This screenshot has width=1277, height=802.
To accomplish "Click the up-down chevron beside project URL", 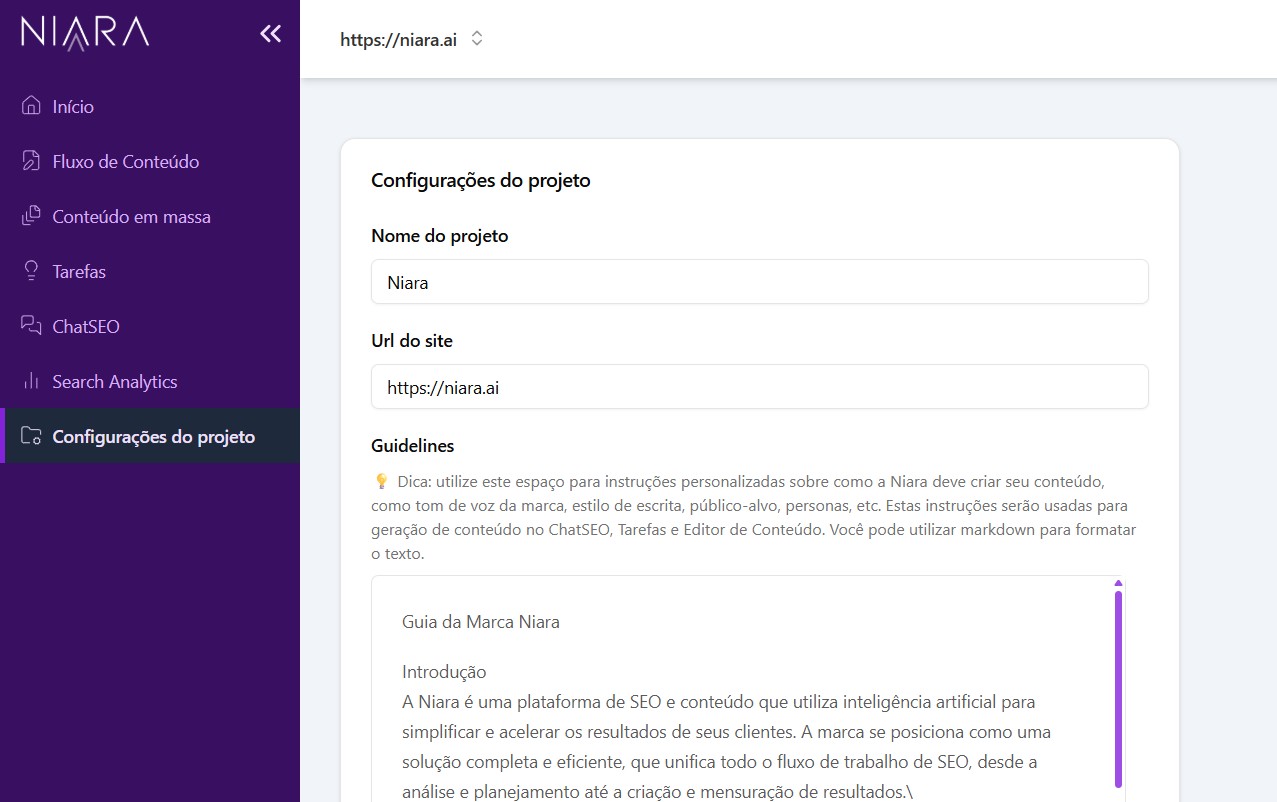I will click(477, 39).
